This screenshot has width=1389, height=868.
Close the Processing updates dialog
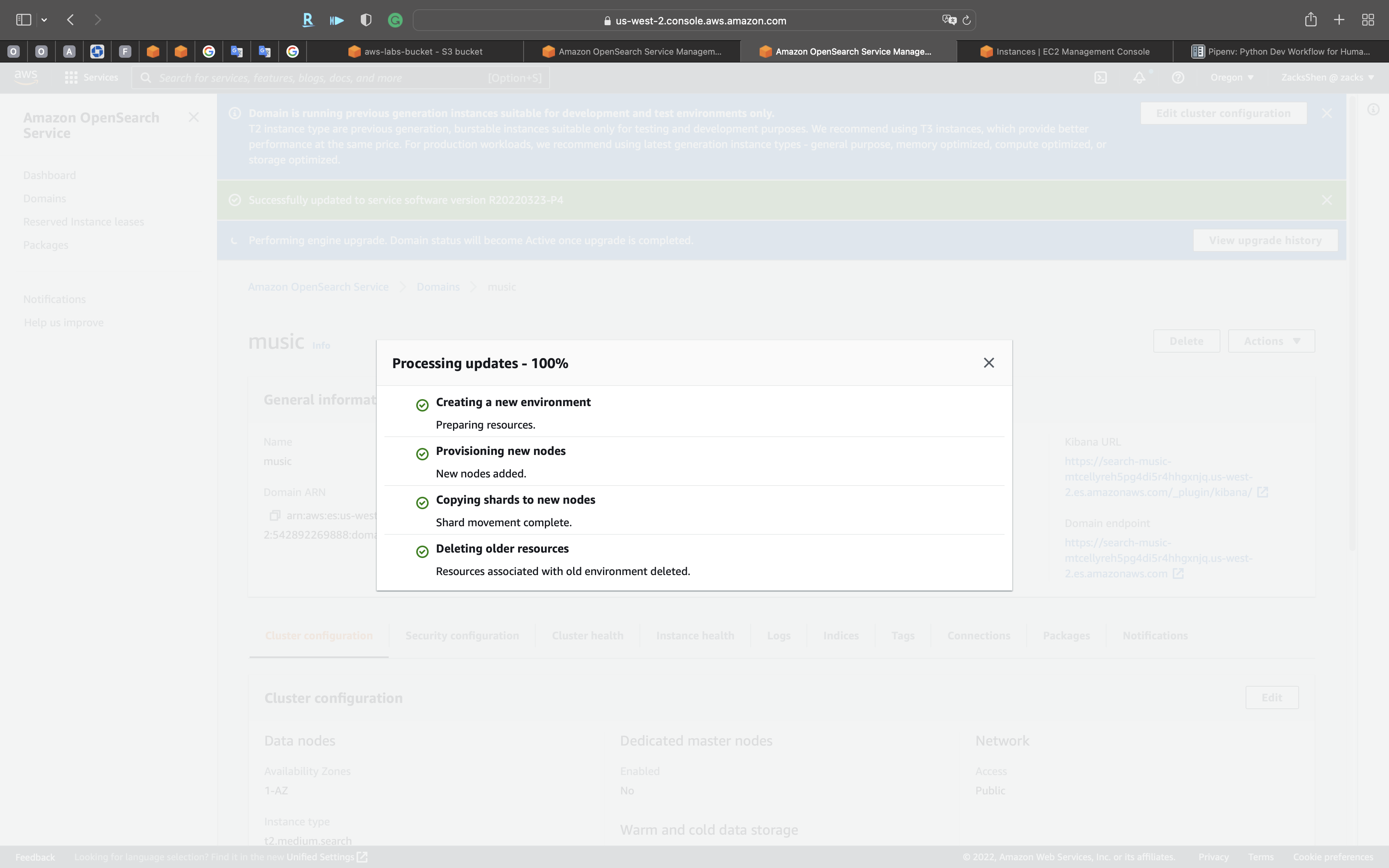pos(988,363)
